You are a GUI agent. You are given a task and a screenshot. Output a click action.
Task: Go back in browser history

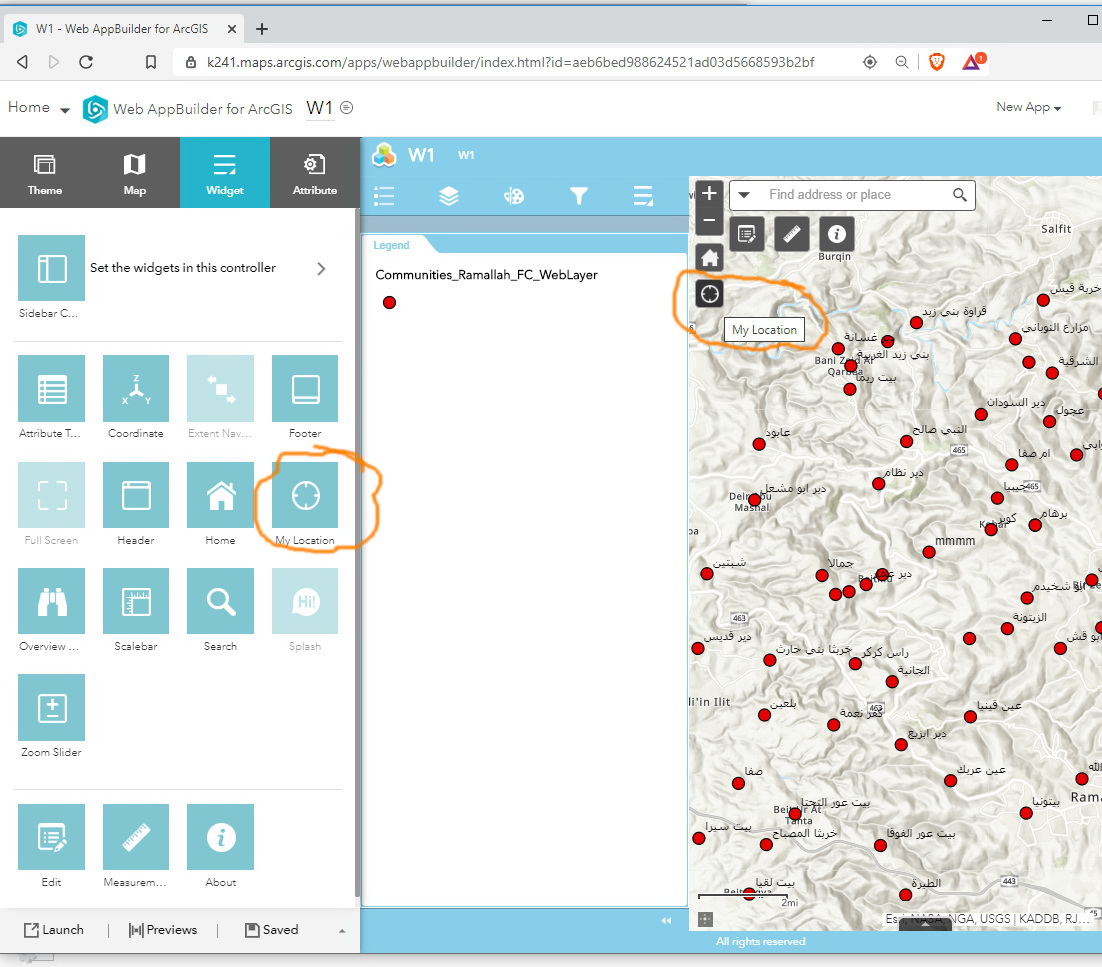point(22,62)
